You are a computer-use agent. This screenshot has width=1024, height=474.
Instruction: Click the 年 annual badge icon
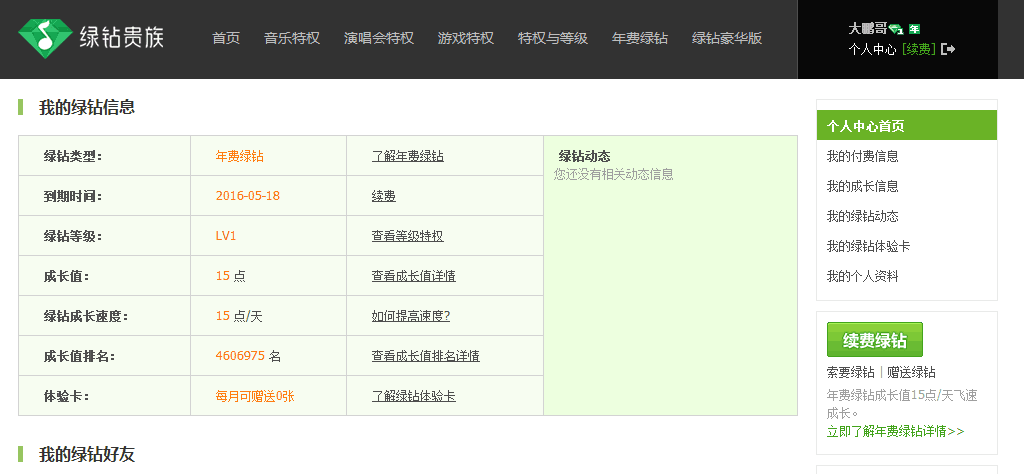pos(914,29)
